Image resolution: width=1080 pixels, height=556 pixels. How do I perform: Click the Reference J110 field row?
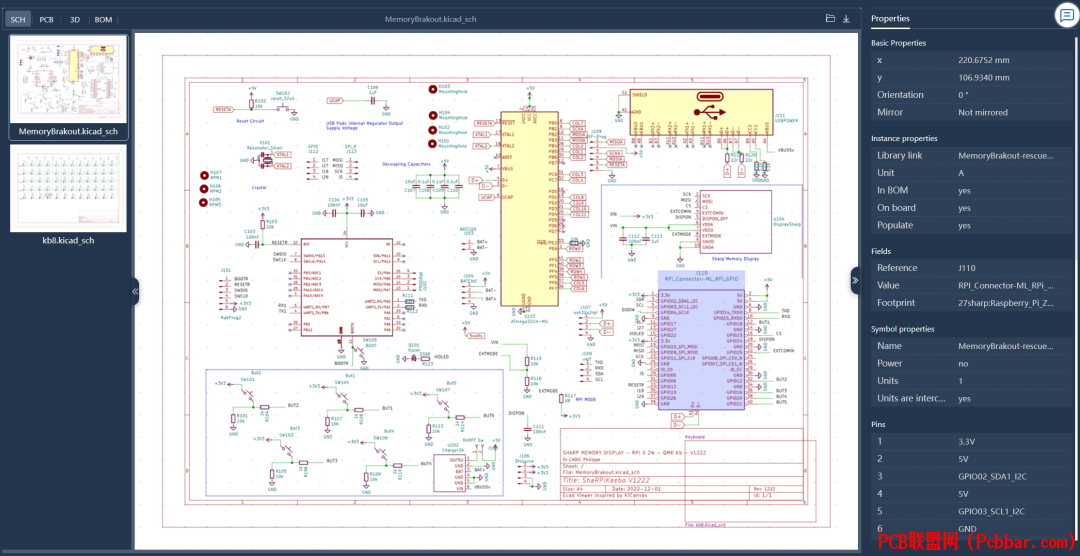point(971,268)
